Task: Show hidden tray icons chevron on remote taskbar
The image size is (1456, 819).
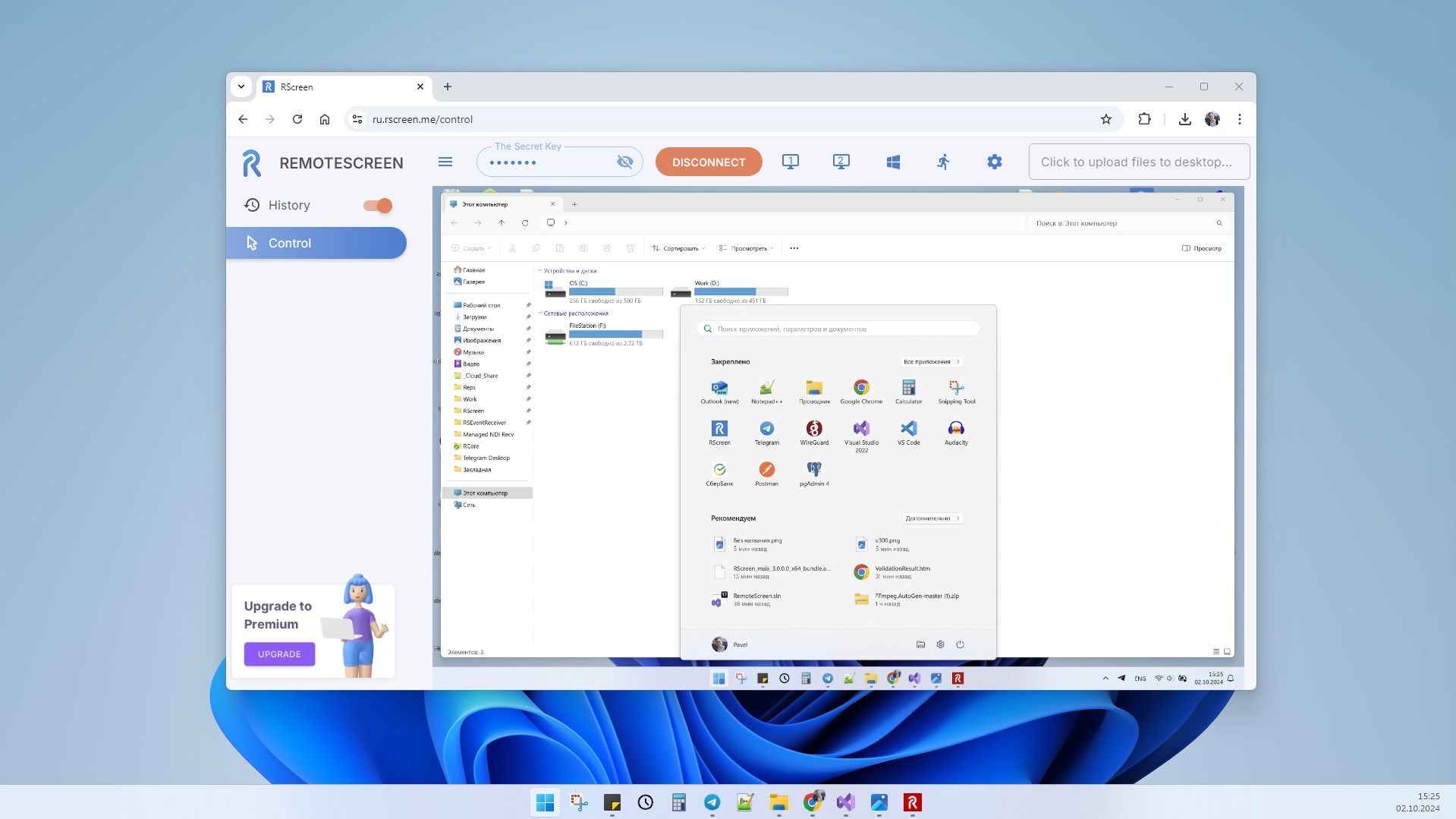Action: pyautogui.click(x=1105, y=679)
